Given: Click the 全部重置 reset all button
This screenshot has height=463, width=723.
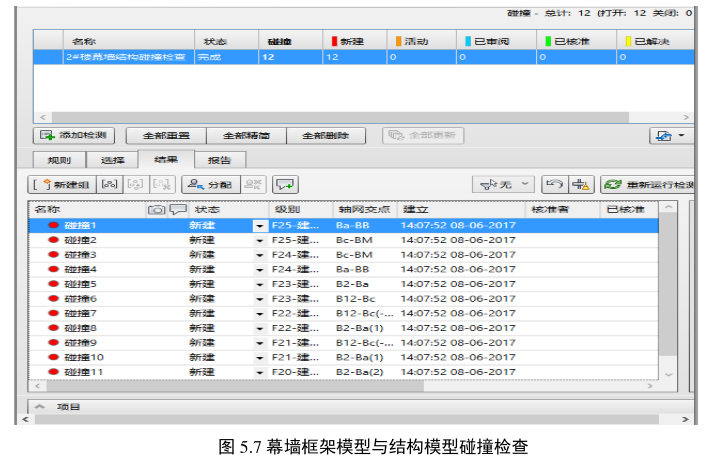Looking at the screenshot, I should (166, 136).
